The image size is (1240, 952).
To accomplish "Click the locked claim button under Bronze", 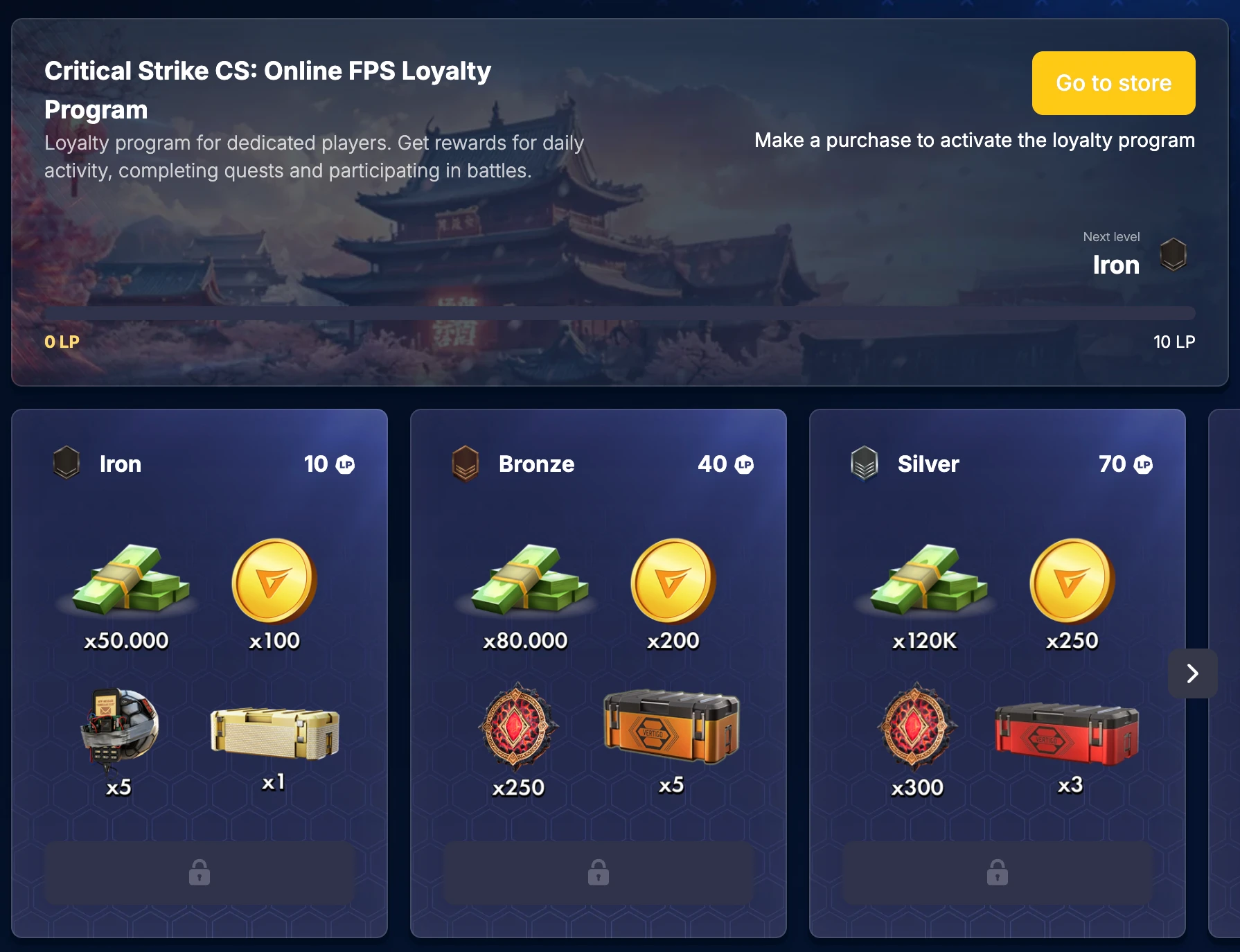I will [x=599, y=873].
